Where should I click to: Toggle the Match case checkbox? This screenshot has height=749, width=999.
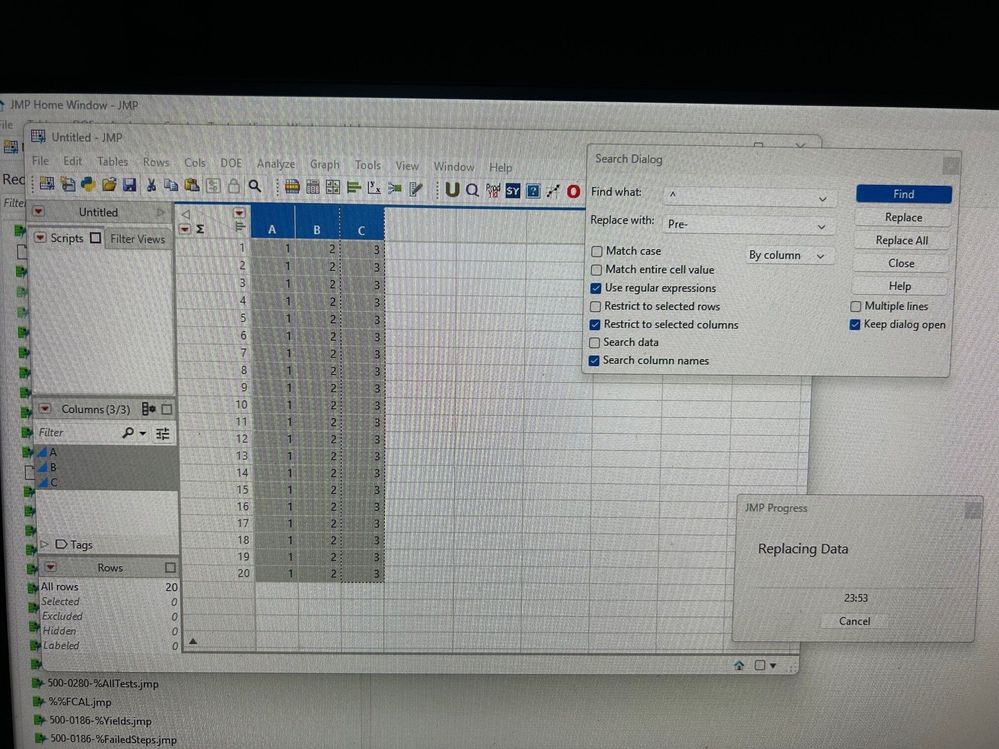tap(596, 252)
